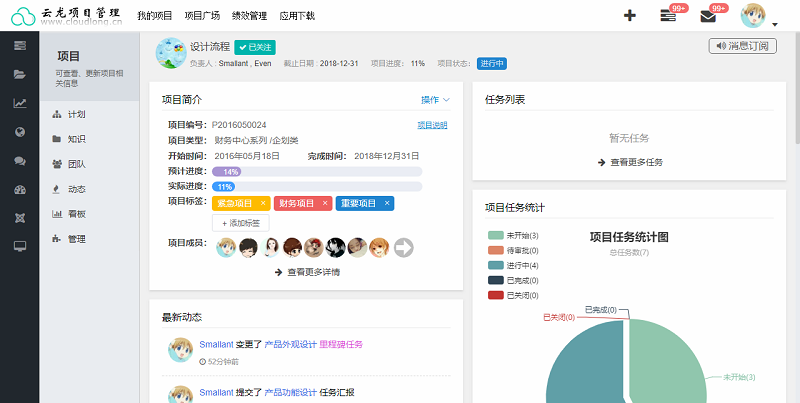
Task: Click the 预计进度 14% progress bar
Action: 317,171
